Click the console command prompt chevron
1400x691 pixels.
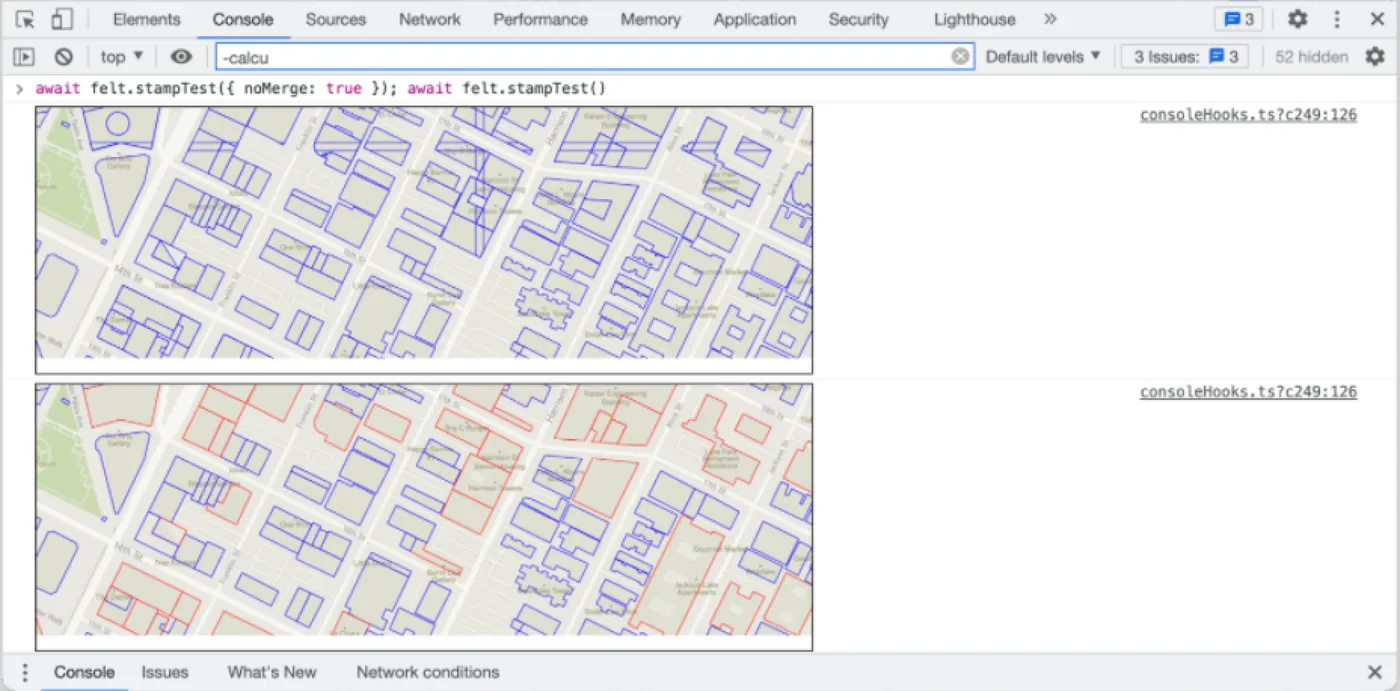tap(19, 89)
